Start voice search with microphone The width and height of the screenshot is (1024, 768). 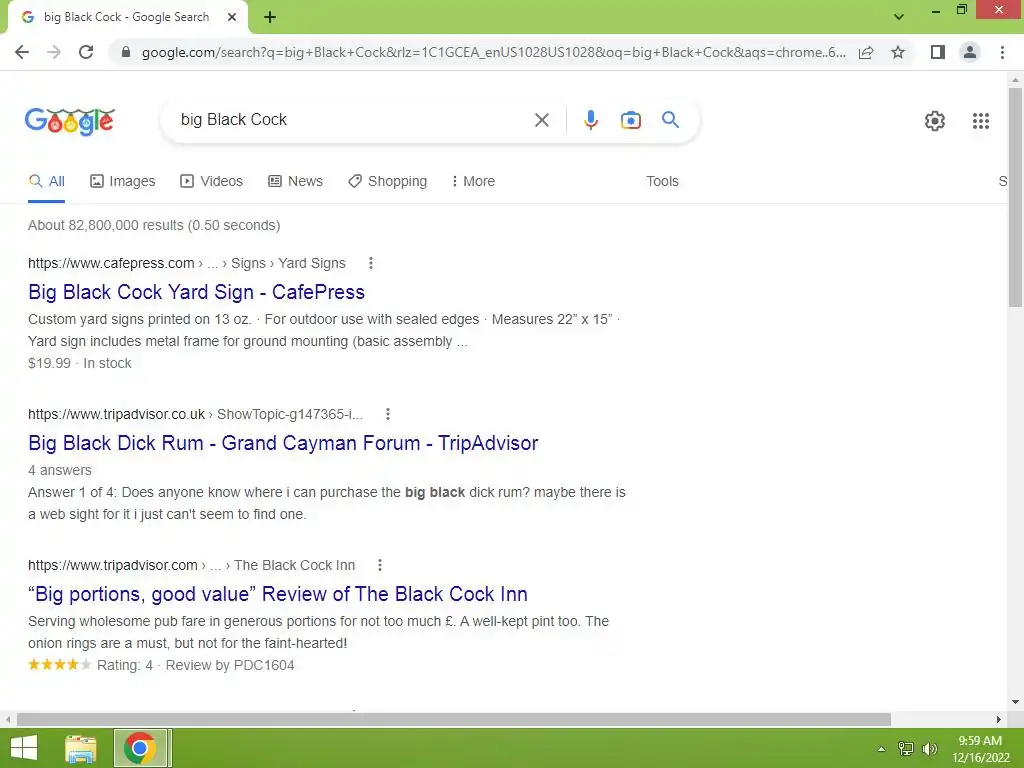[590, 120]
